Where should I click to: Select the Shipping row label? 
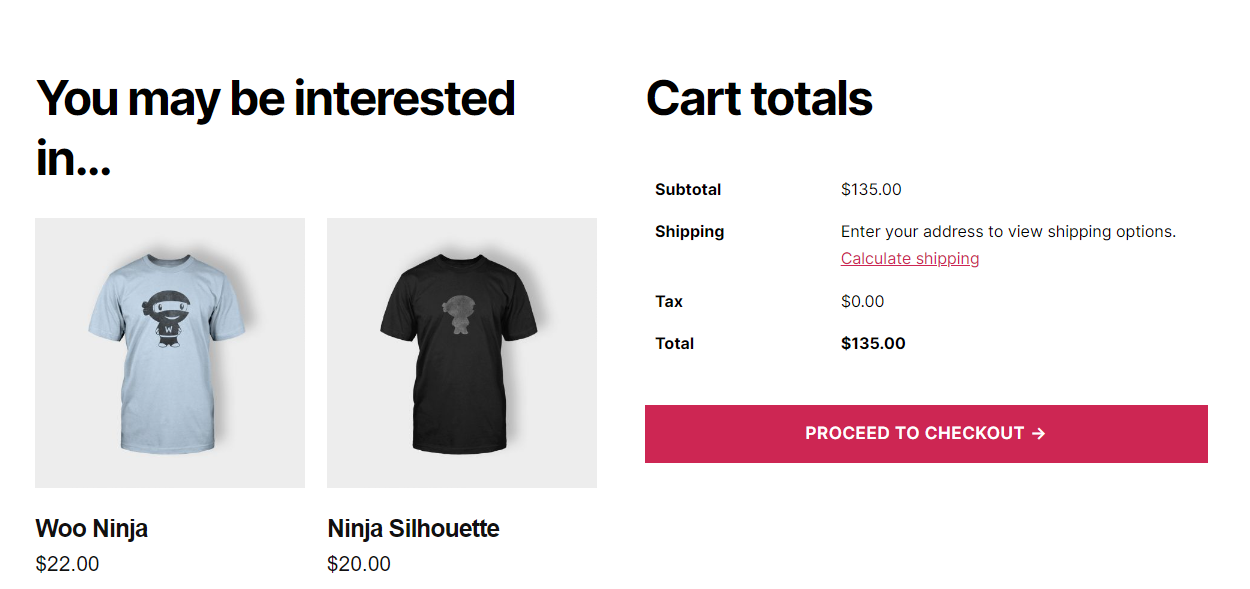pos(689,232)
